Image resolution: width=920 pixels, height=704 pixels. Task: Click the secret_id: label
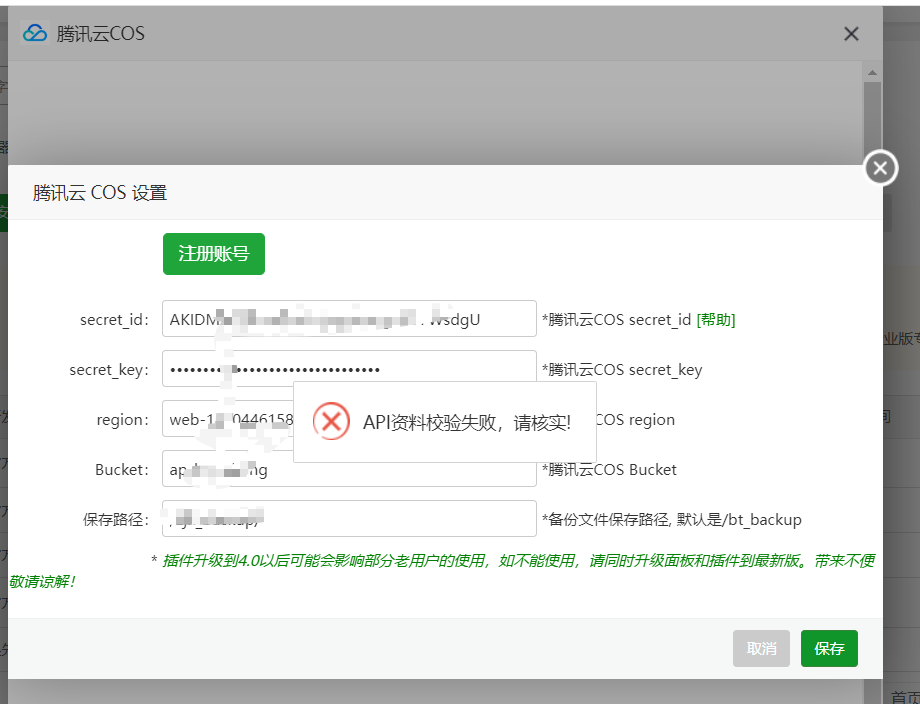(x=114, y=320)
